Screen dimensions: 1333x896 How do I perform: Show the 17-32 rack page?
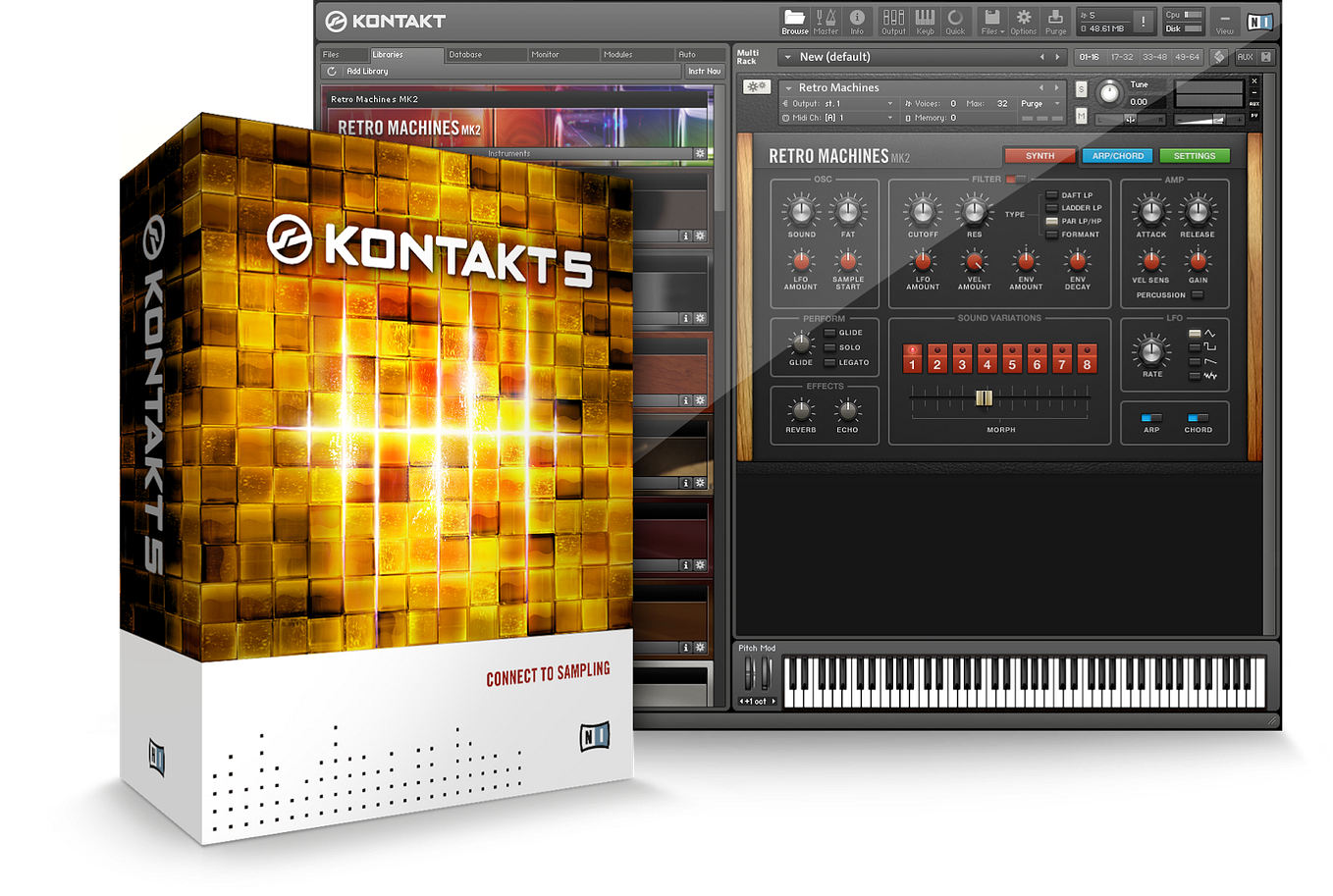1122,57
